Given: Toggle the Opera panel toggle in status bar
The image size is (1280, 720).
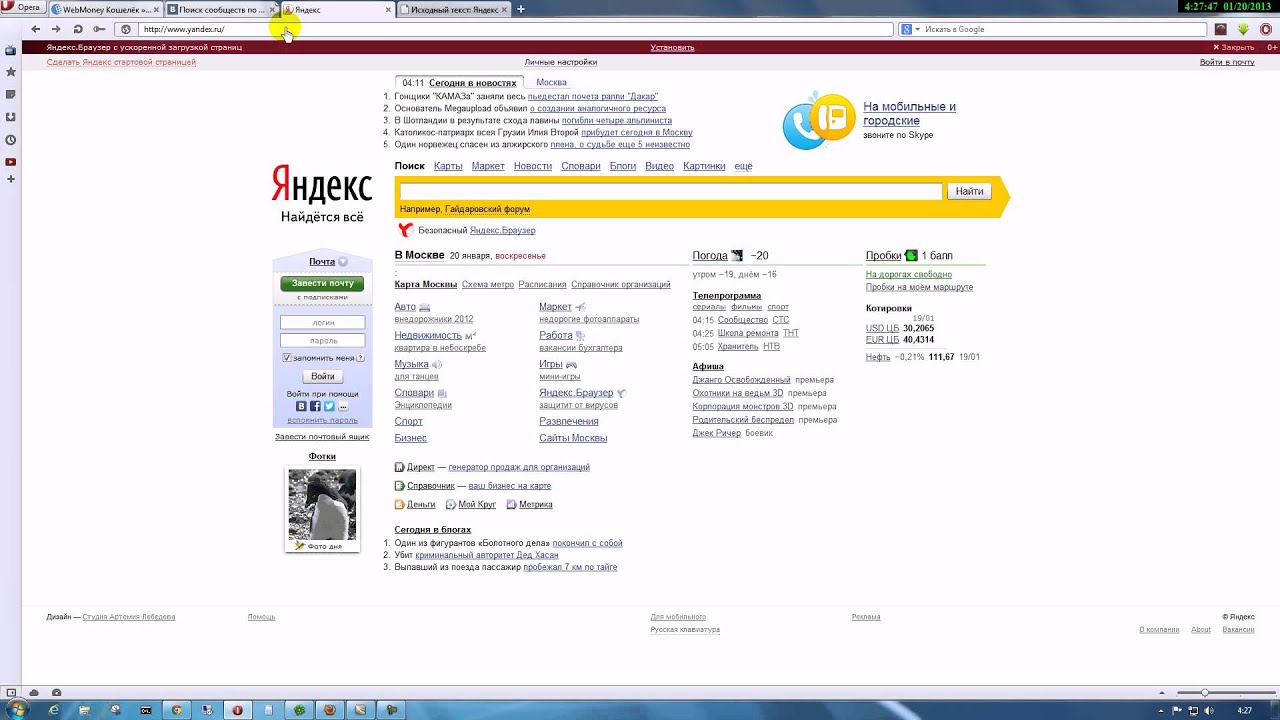Looking at the screenshot, I should (11, 692).
